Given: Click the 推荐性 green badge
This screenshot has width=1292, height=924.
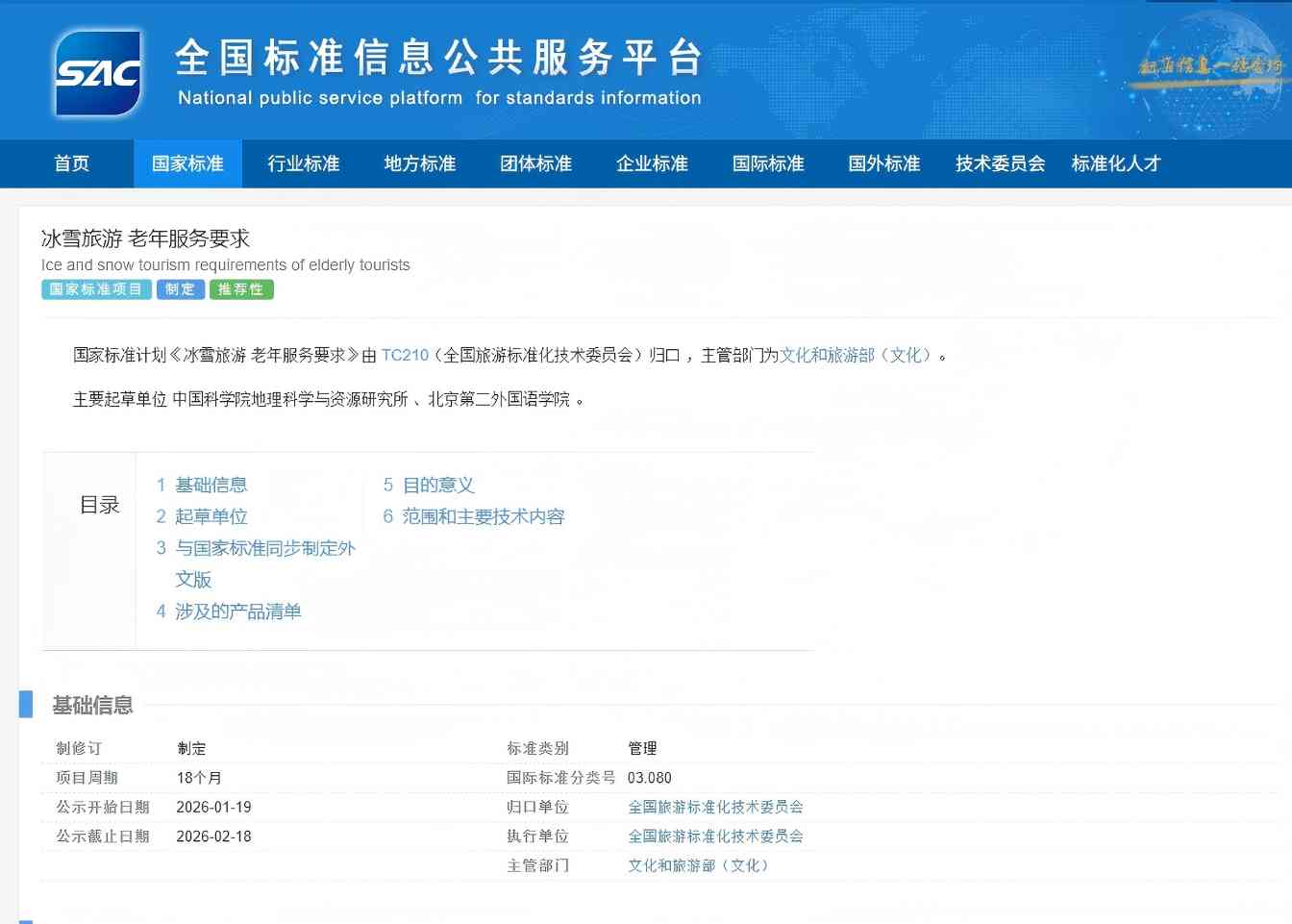Looking at the screenshot, I should click(241, 289).
